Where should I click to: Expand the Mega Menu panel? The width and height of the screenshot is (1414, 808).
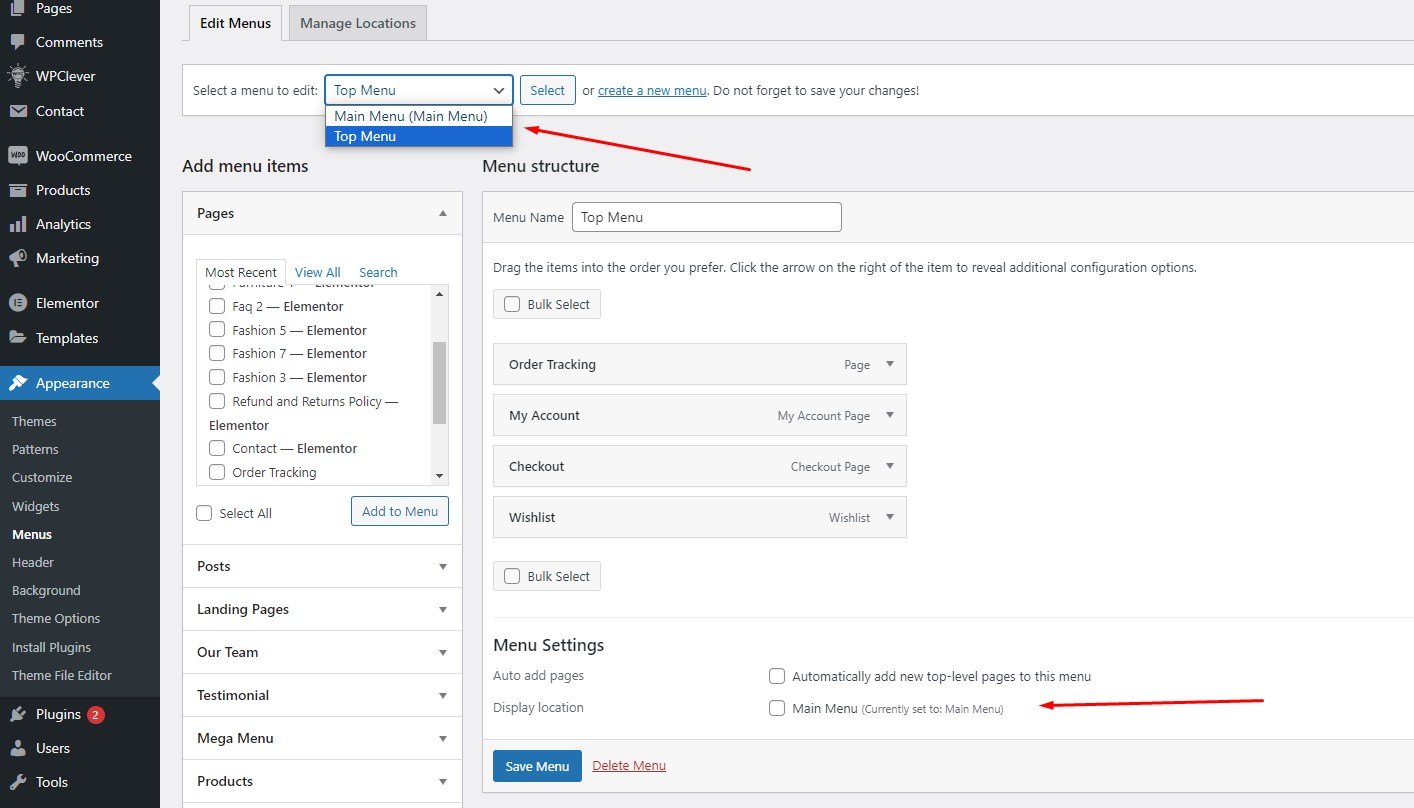tap(443, 738)
